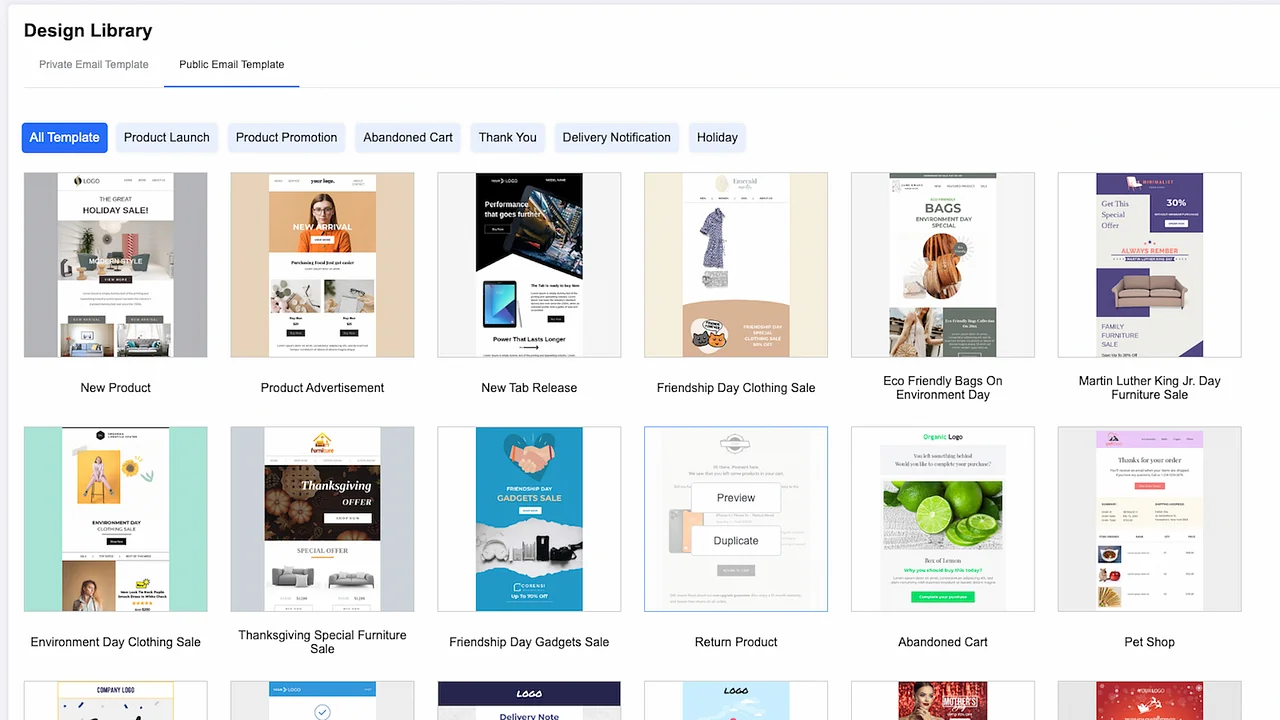Apply the Product Launch filter
The height and width of the screenshot is (720, 1280).
[x=166, y=137]
